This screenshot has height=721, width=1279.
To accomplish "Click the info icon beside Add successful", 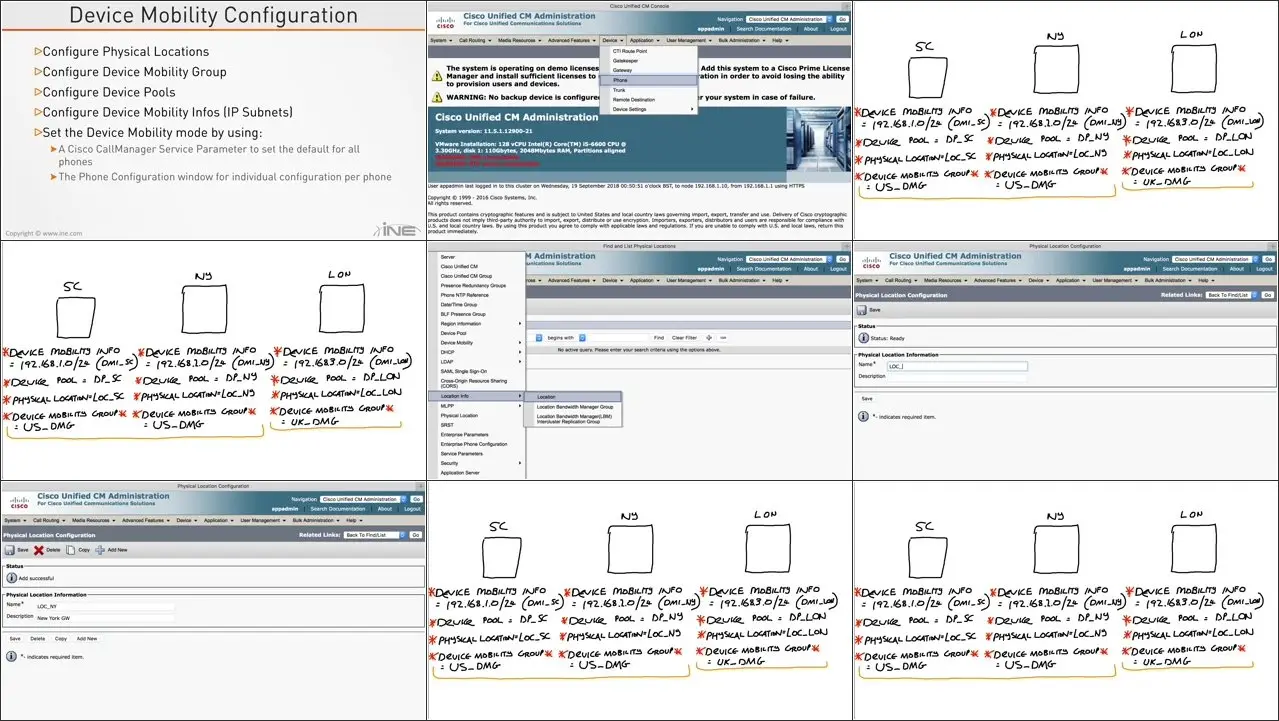I will click(x=10, y=578).
